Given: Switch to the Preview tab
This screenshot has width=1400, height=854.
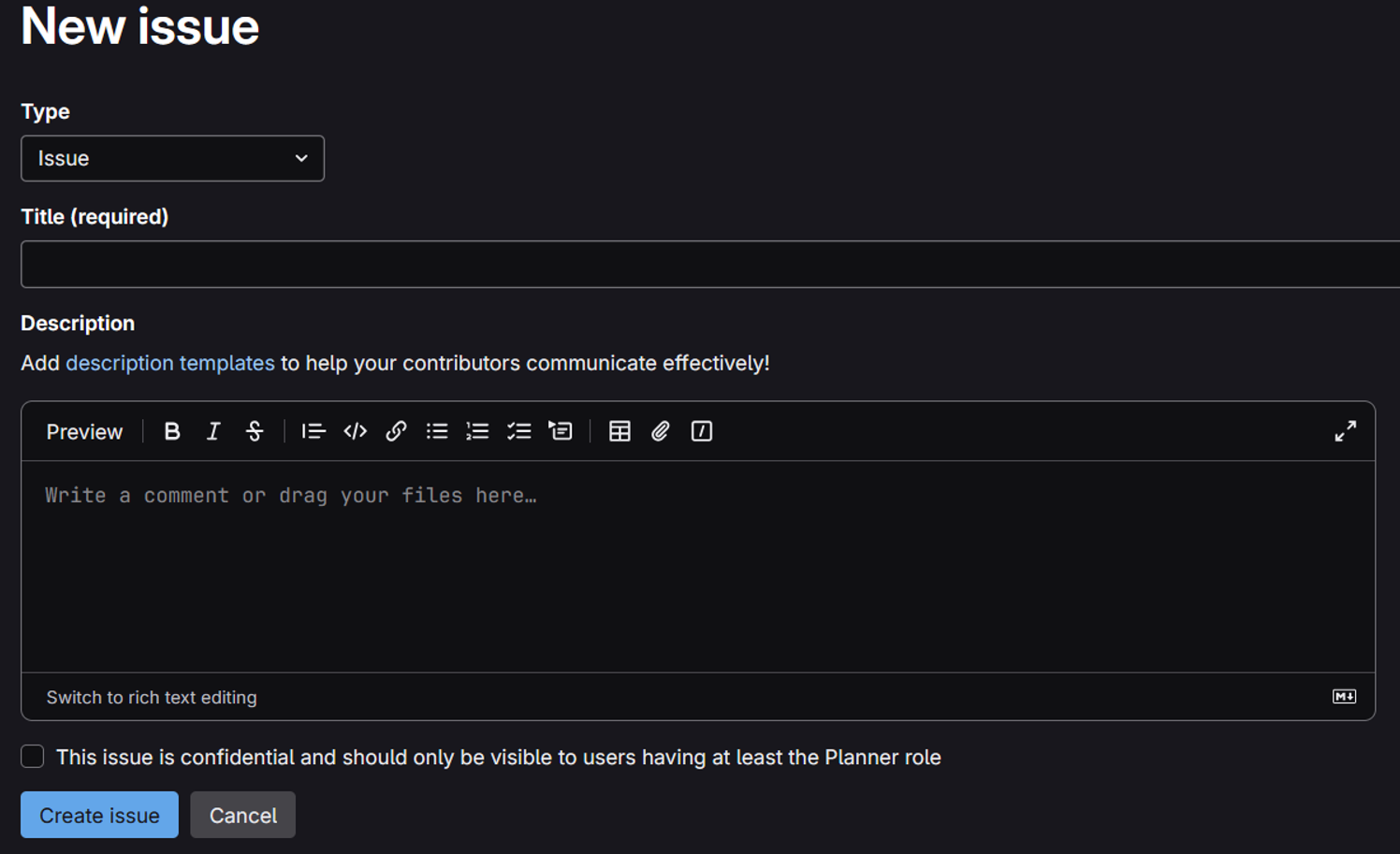Looking at the screenshot, I should (84, 432).
